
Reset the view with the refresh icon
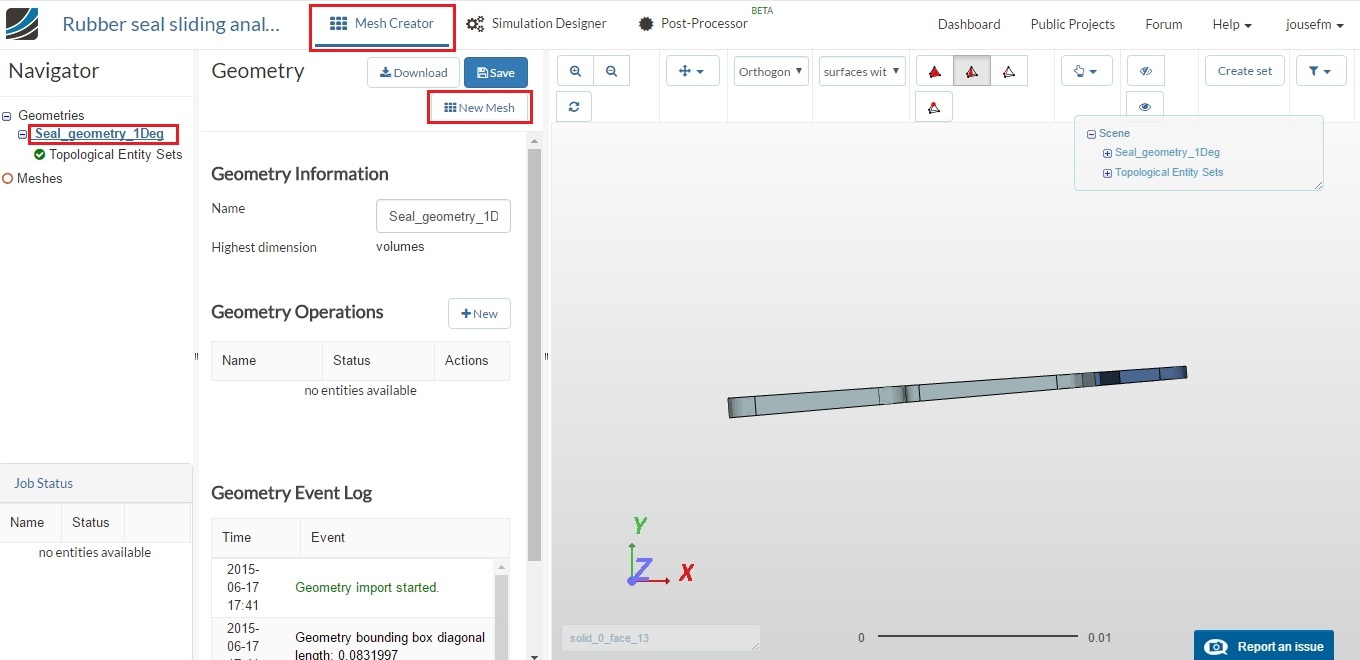click(x=575, y=106)
